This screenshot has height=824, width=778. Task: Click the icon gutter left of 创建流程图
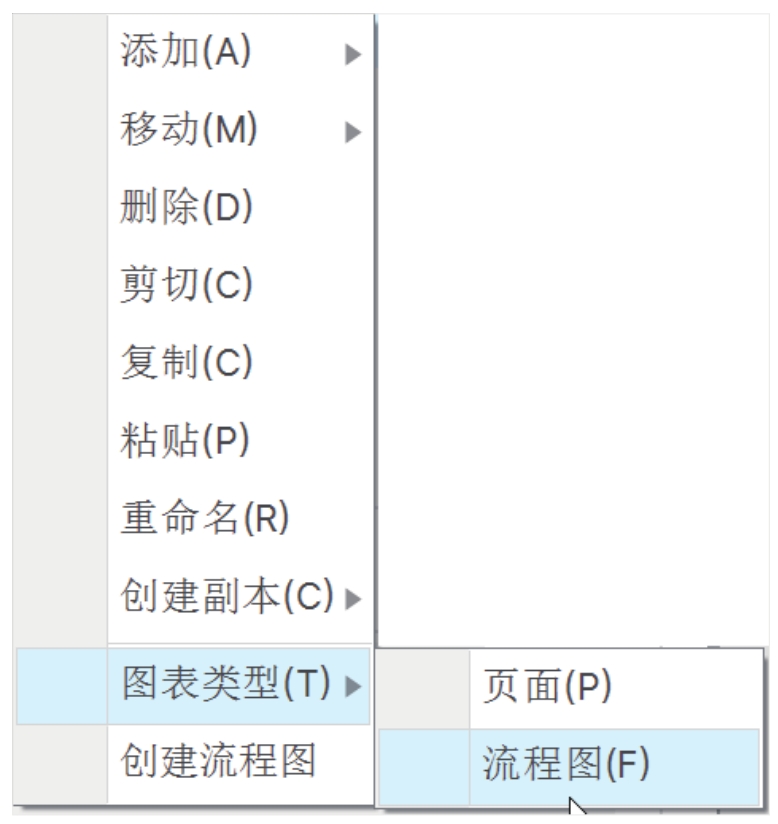[x=62, y=762]
